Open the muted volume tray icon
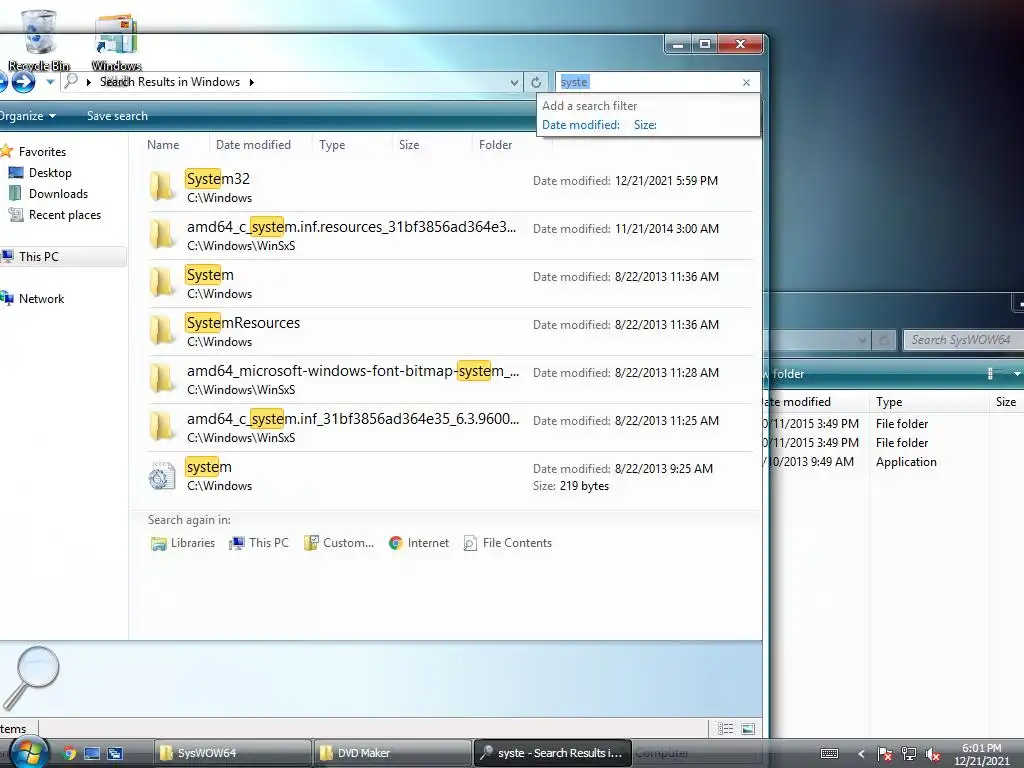The image size is (1024, 768). coord(933,754)
